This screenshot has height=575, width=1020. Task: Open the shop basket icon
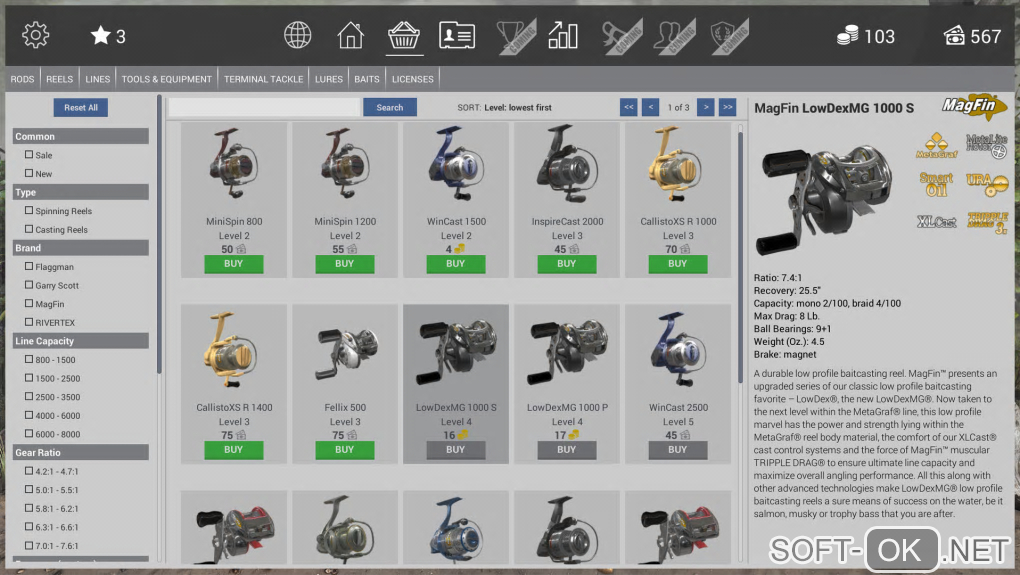click(404, 35)
